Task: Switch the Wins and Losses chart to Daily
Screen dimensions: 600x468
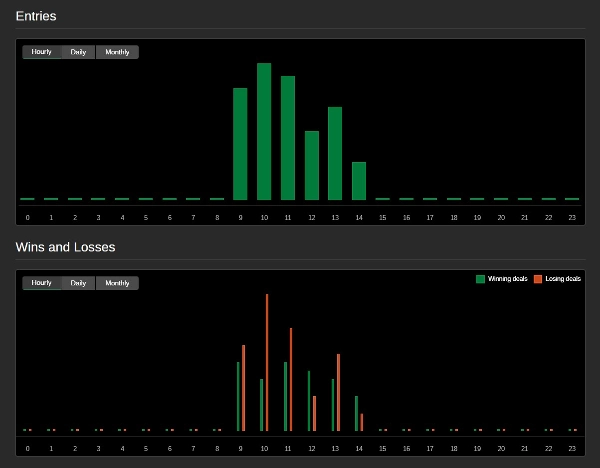Action: (78, 283)
